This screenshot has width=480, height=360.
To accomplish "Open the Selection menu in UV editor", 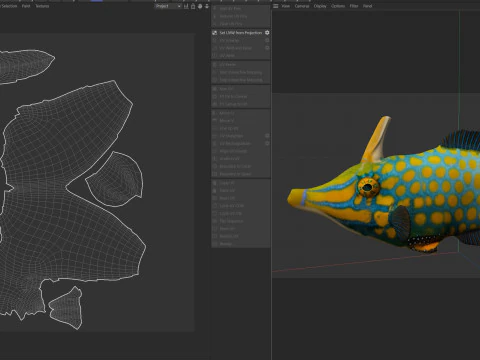I will [x=9, y=6].
